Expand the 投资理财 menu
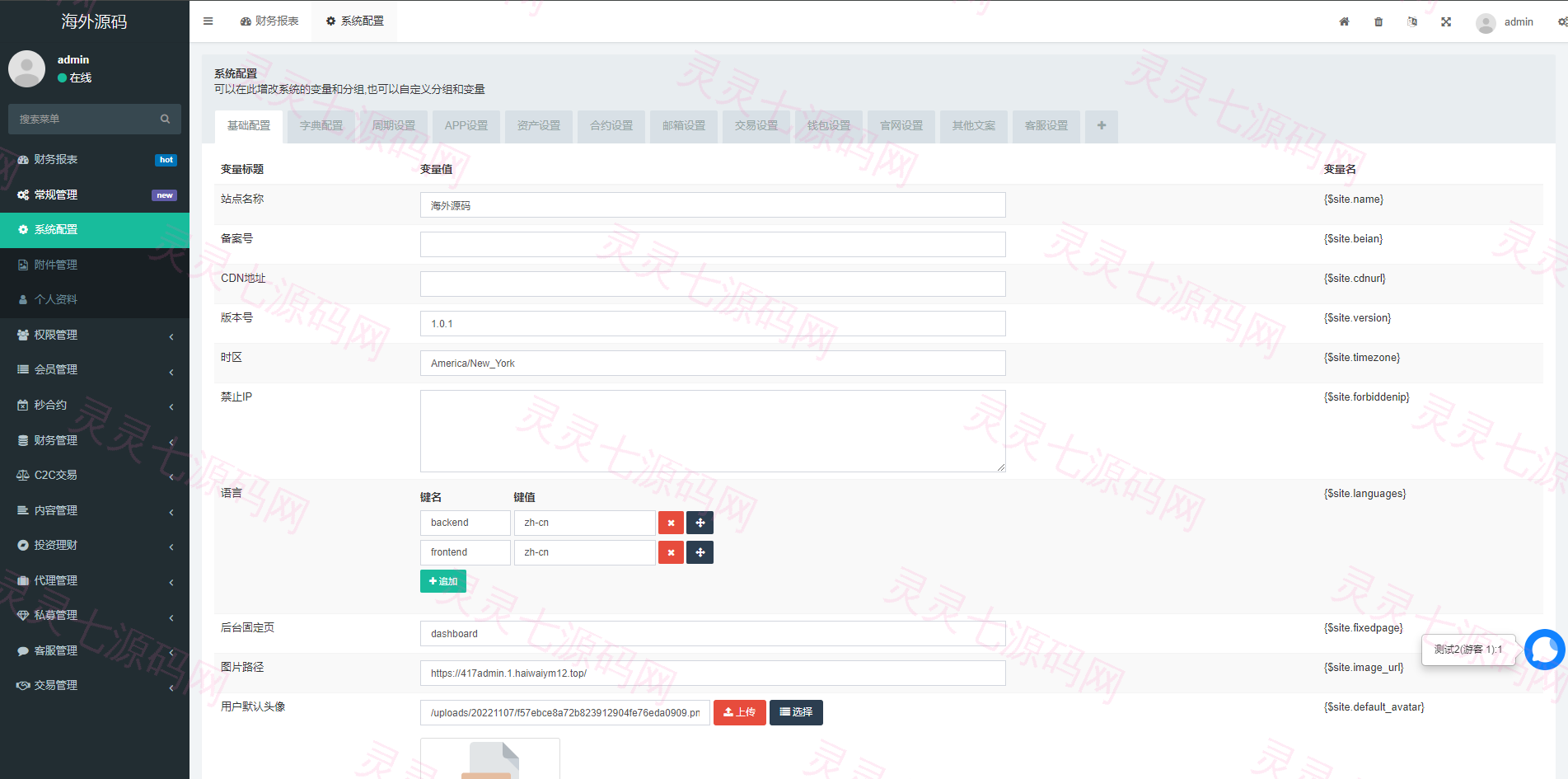The width and height of the screenshot is (1568, 779). click(x=95, y=545)
